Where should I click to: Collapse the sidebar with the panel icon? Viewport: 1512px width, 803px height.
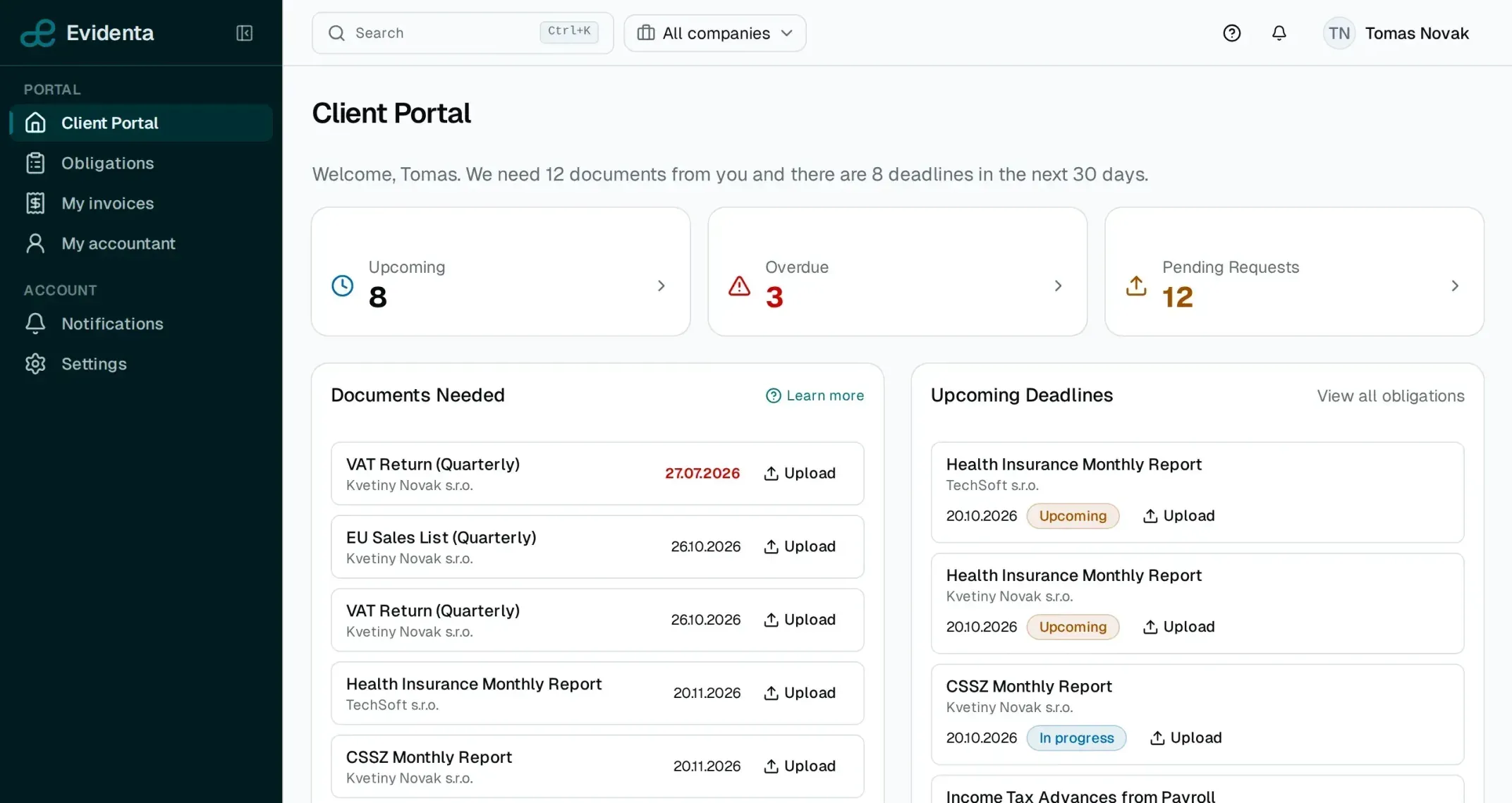(244, 33)
